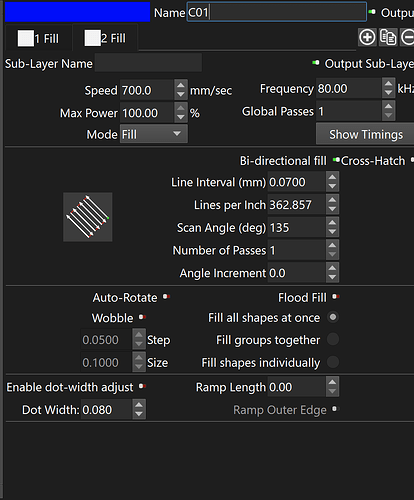Click the scan angle fill preview thumbnail

[x=88, y=217]
